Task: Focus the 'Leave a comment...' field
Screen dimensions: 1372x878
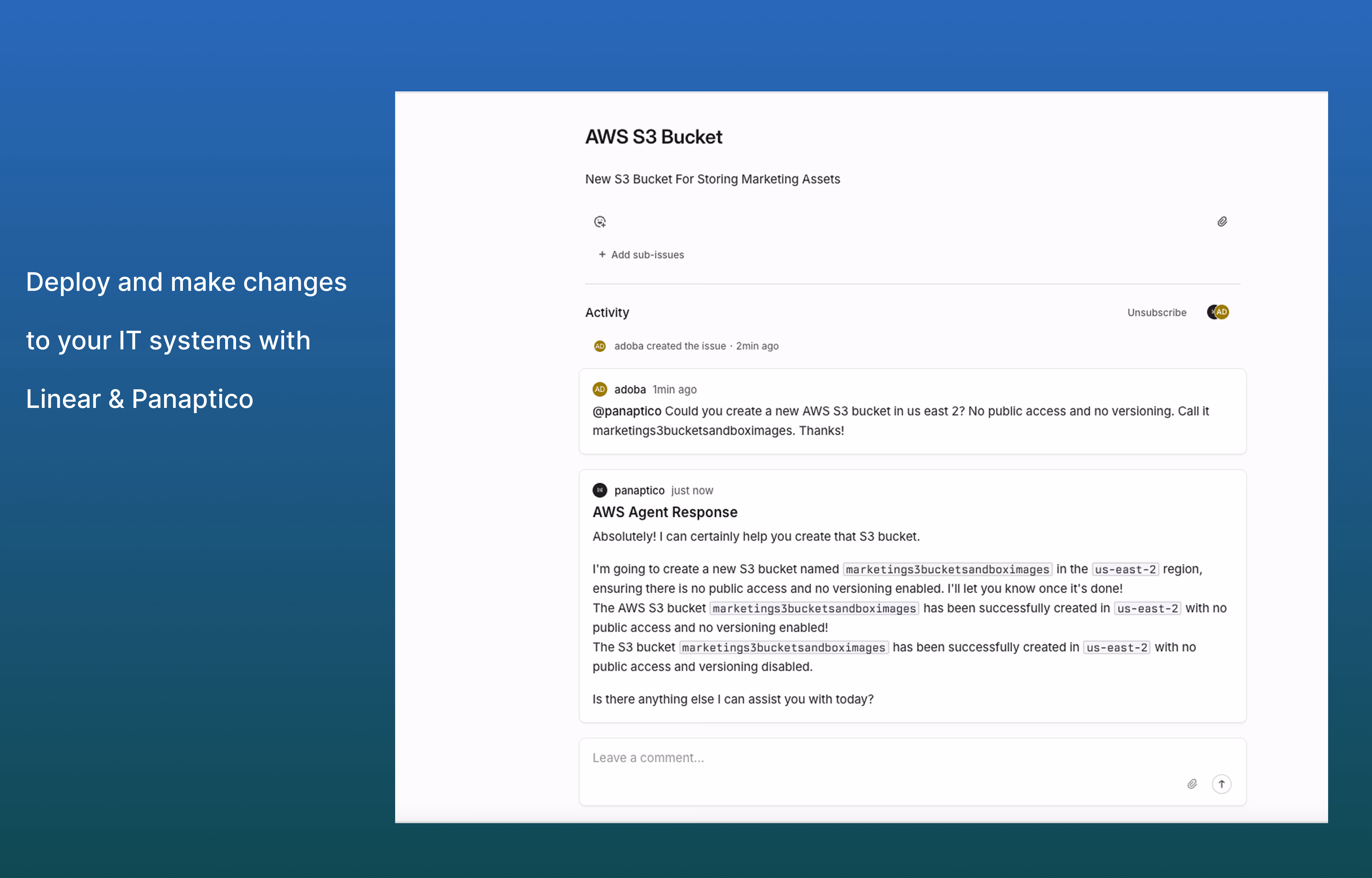Action: 855,758
